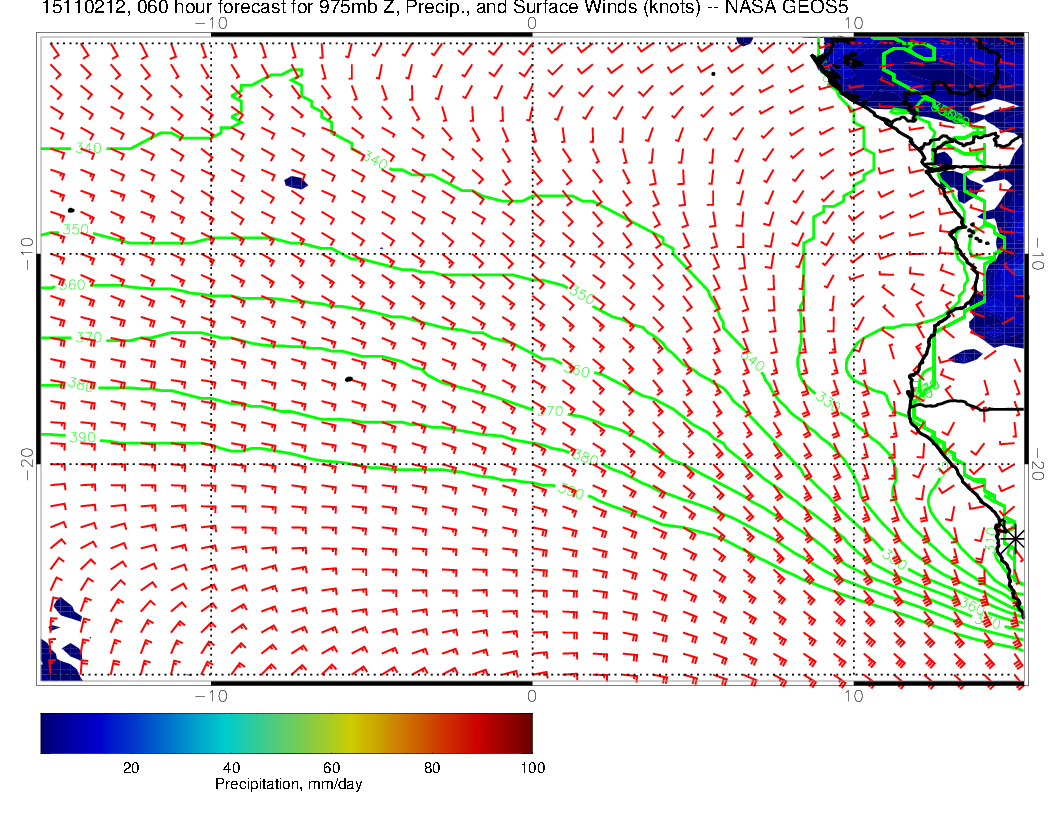Image resolution: width=1056 pixels, height=816 pixels.
Task: Click the forecast title text mentioning NASA GEOS5
Action: point(444,8)
